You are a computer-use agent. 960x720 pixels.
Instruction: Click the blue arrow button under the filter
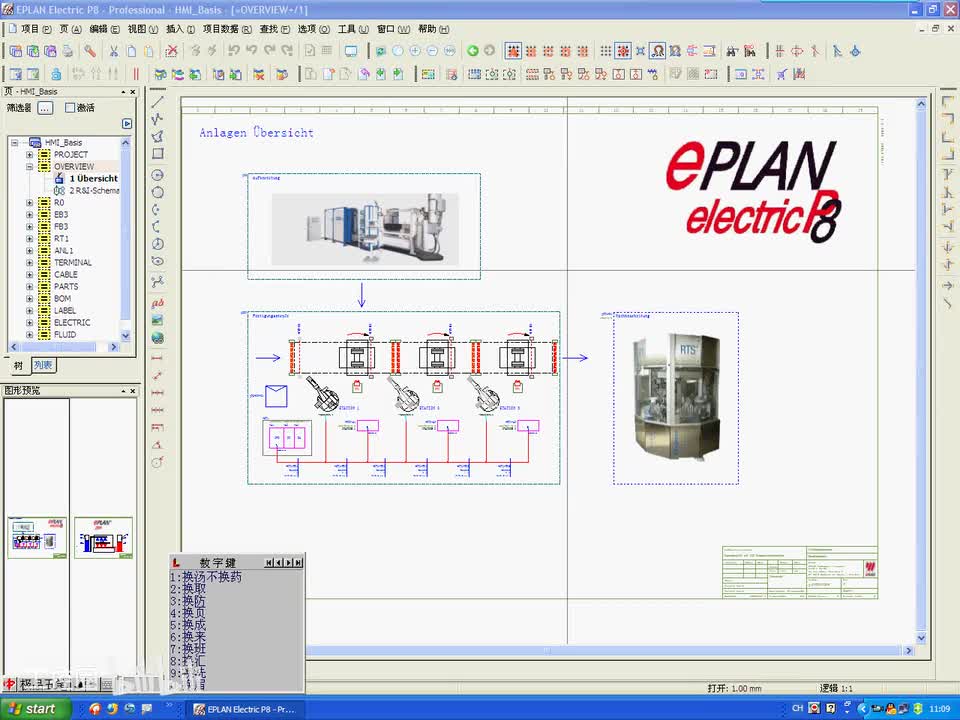pos(127,124)
